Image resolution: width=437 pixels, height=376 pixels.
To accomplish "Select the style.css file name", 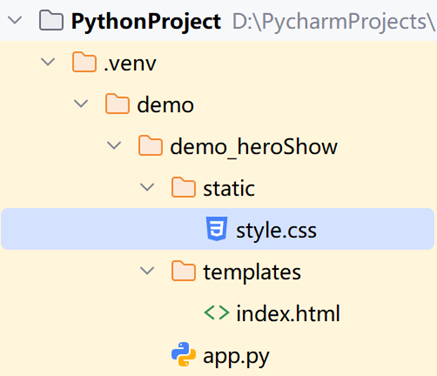I will [276, 231].
